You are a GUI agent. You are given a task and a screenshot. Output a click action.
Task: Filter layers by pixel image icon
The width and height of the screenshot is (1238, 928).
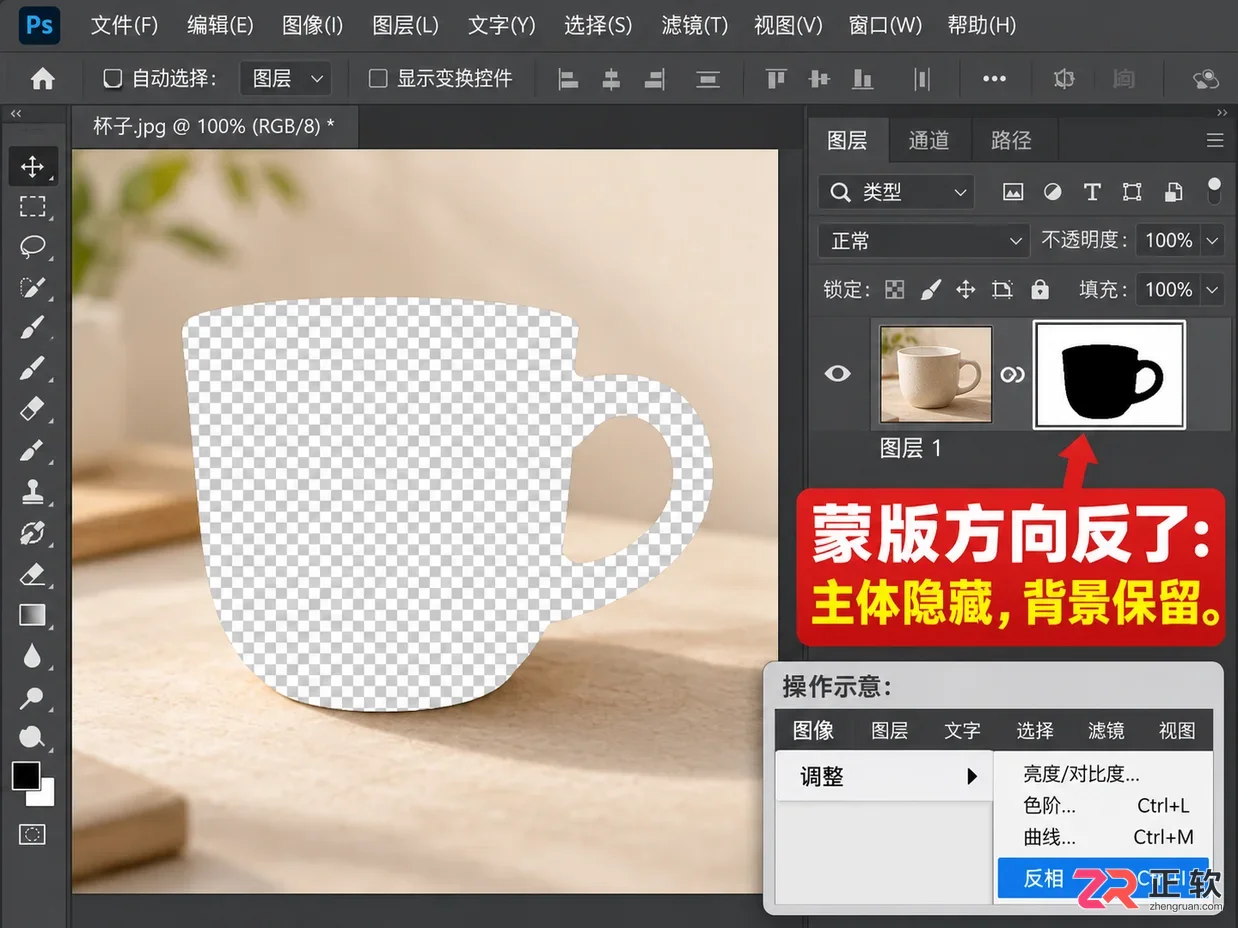pyautogui.click(x=1013, y=192)
